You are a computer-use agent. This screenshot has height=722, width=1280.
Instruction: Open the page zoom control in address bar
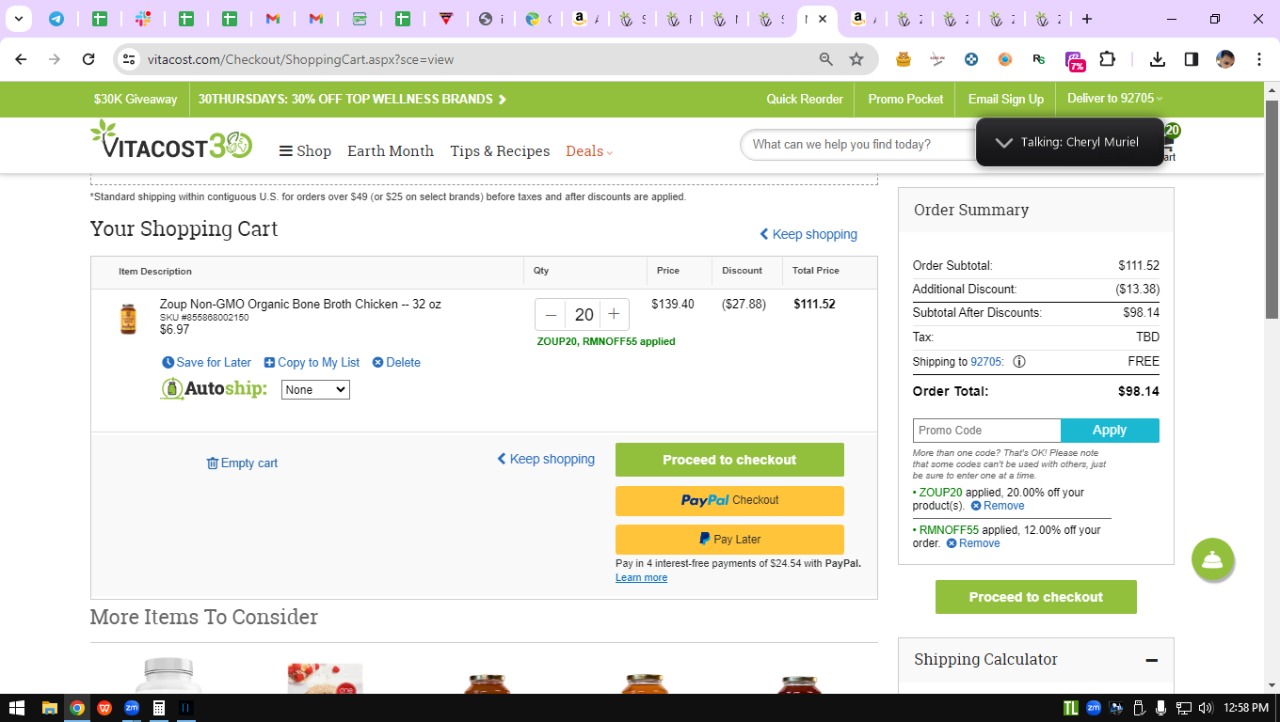coord(826,59)
